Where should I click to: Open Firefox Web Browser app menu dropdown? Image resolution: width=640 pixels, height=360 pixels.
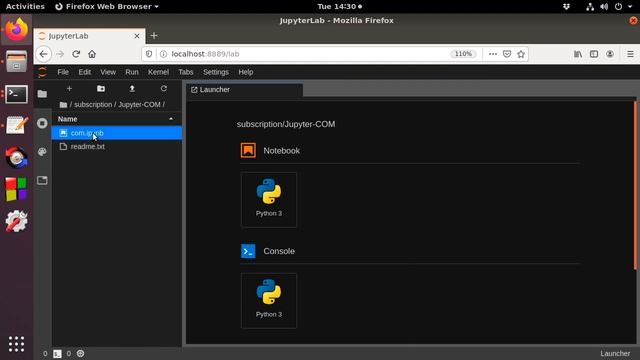107,7
